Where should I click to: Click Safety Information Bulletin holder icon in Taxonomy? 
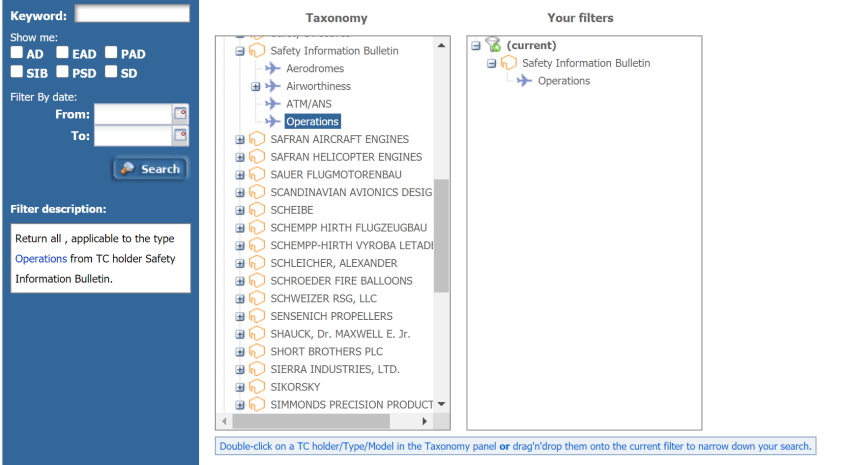[257, 51]
